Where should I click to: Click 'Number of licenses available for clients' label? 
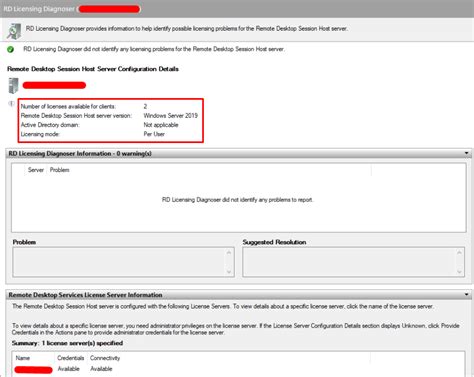(x=68, y=106)
